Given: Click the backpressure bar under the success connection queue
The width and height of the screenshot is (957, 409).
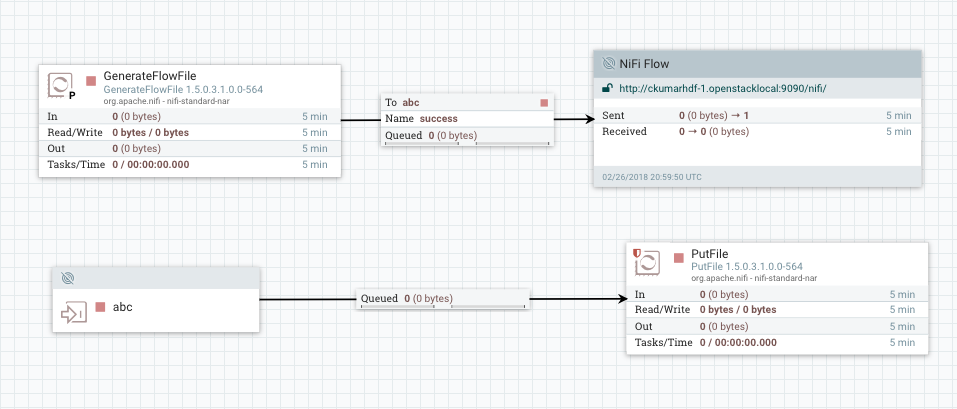Looking at the screenshot, I should pos(468,144).
